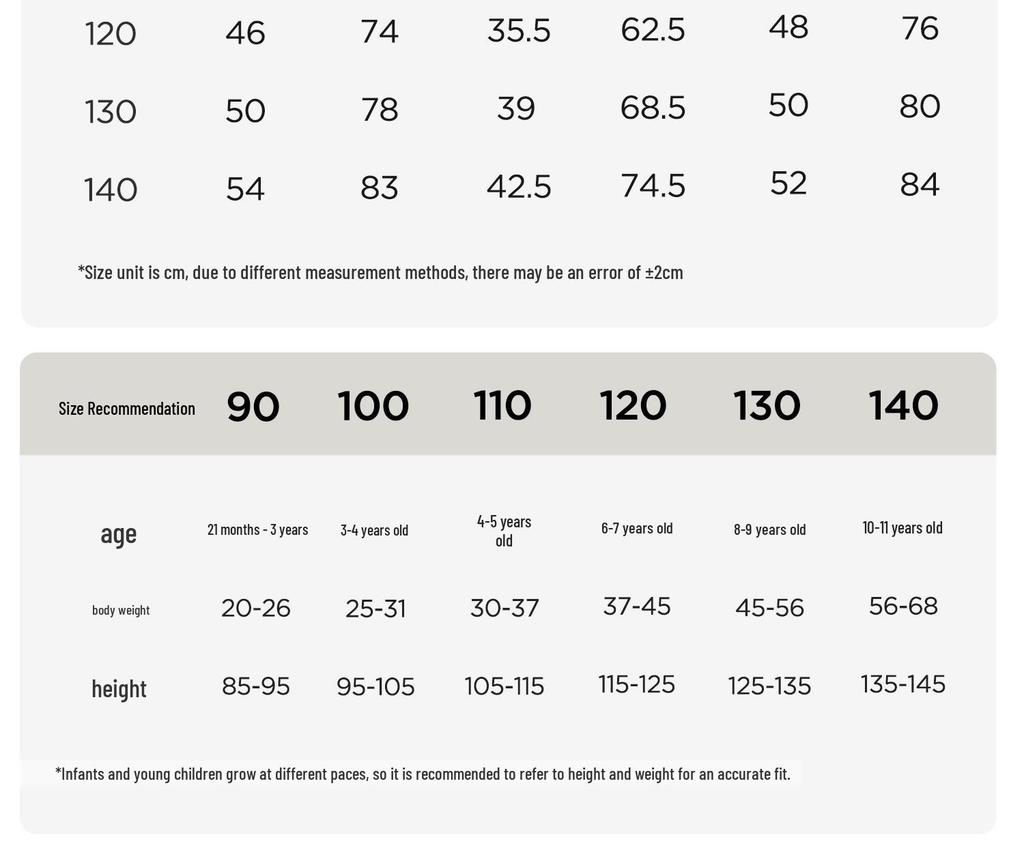Click the infants growth pace footnote

pyautogui.click(x=423, y=774)
